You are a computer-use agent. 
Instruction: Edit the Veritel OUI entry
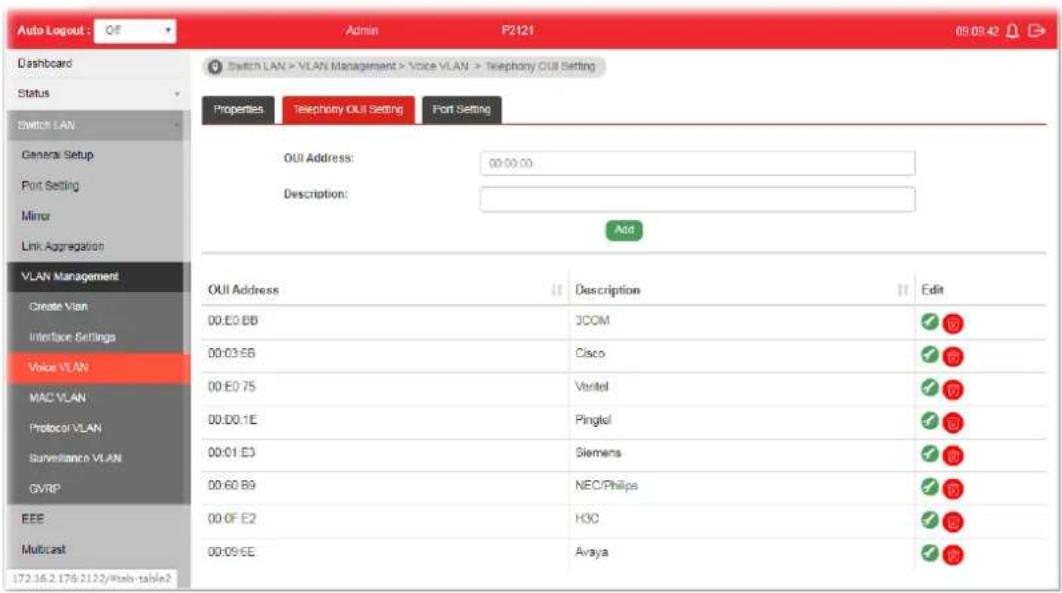930,387
